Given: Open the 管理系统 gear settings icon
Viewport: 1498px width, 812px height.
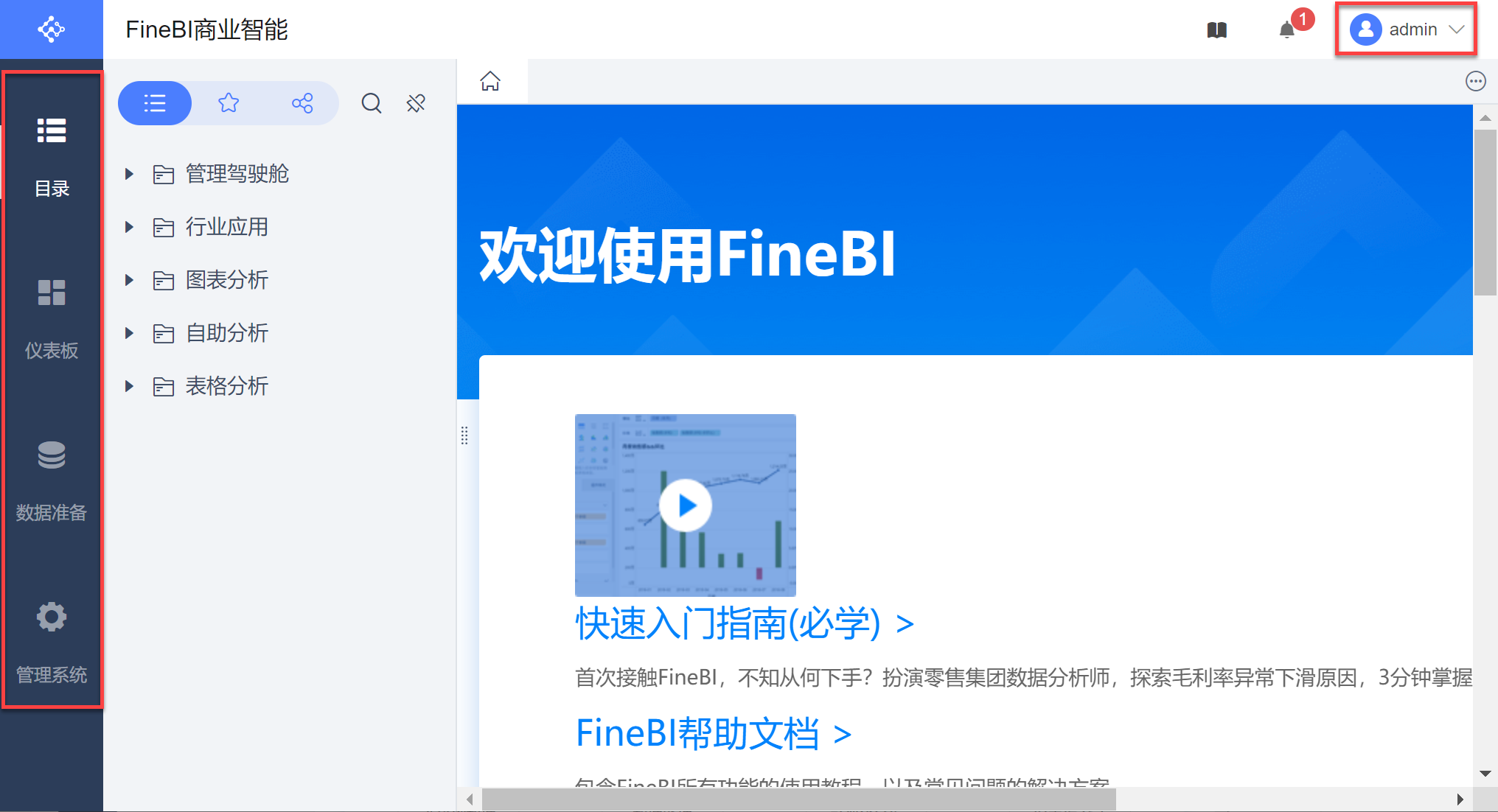Looking at the screenshot, I should pyautogui.click(x=52, y=617).
